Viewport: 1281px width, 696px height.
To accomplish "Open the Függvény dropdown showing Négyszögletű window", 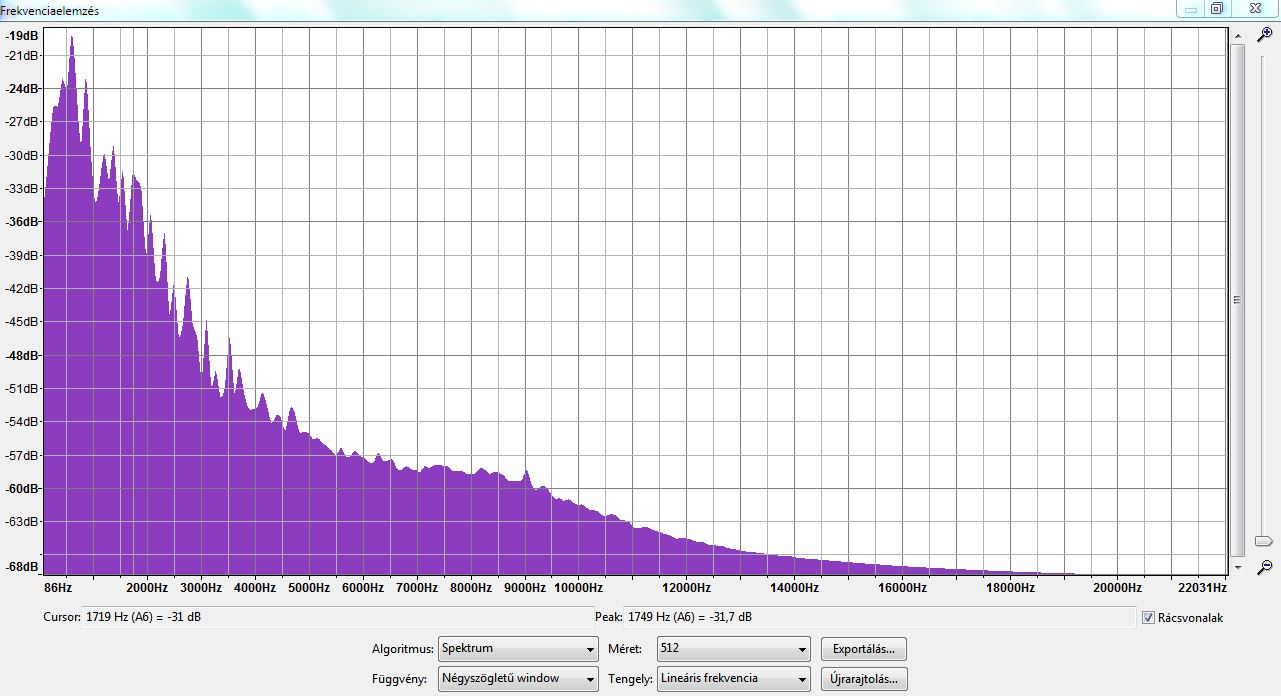I will 518,679.
